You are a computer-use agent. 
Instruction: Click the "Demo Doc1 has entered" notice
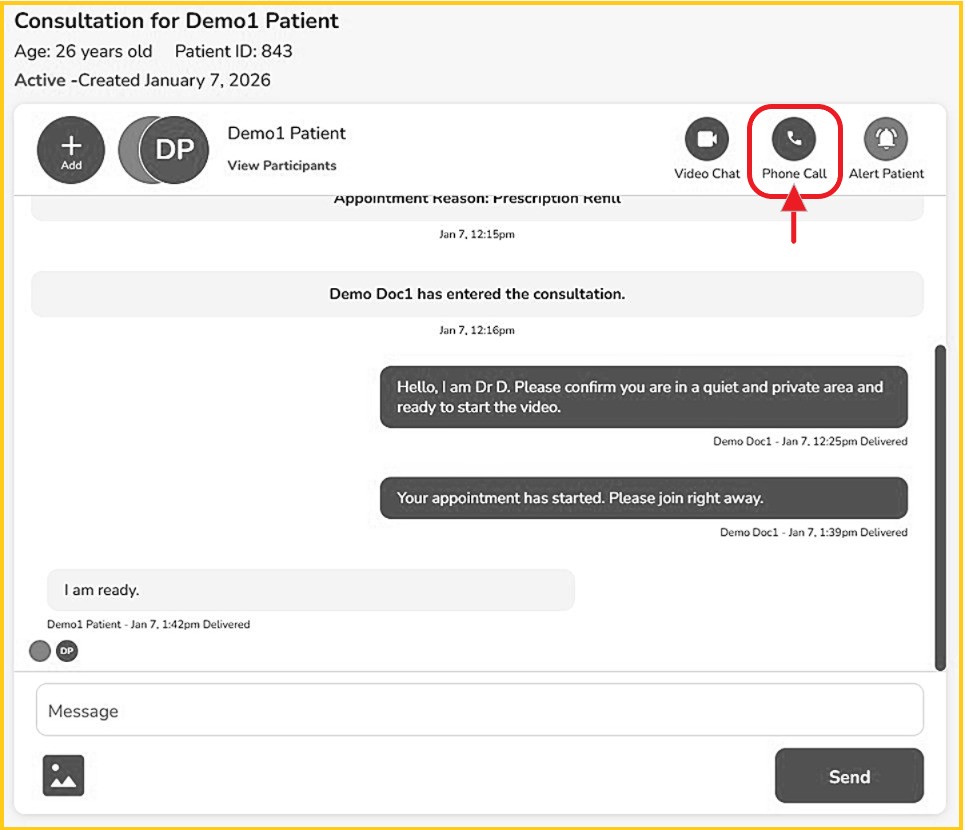tap(477, 294)
